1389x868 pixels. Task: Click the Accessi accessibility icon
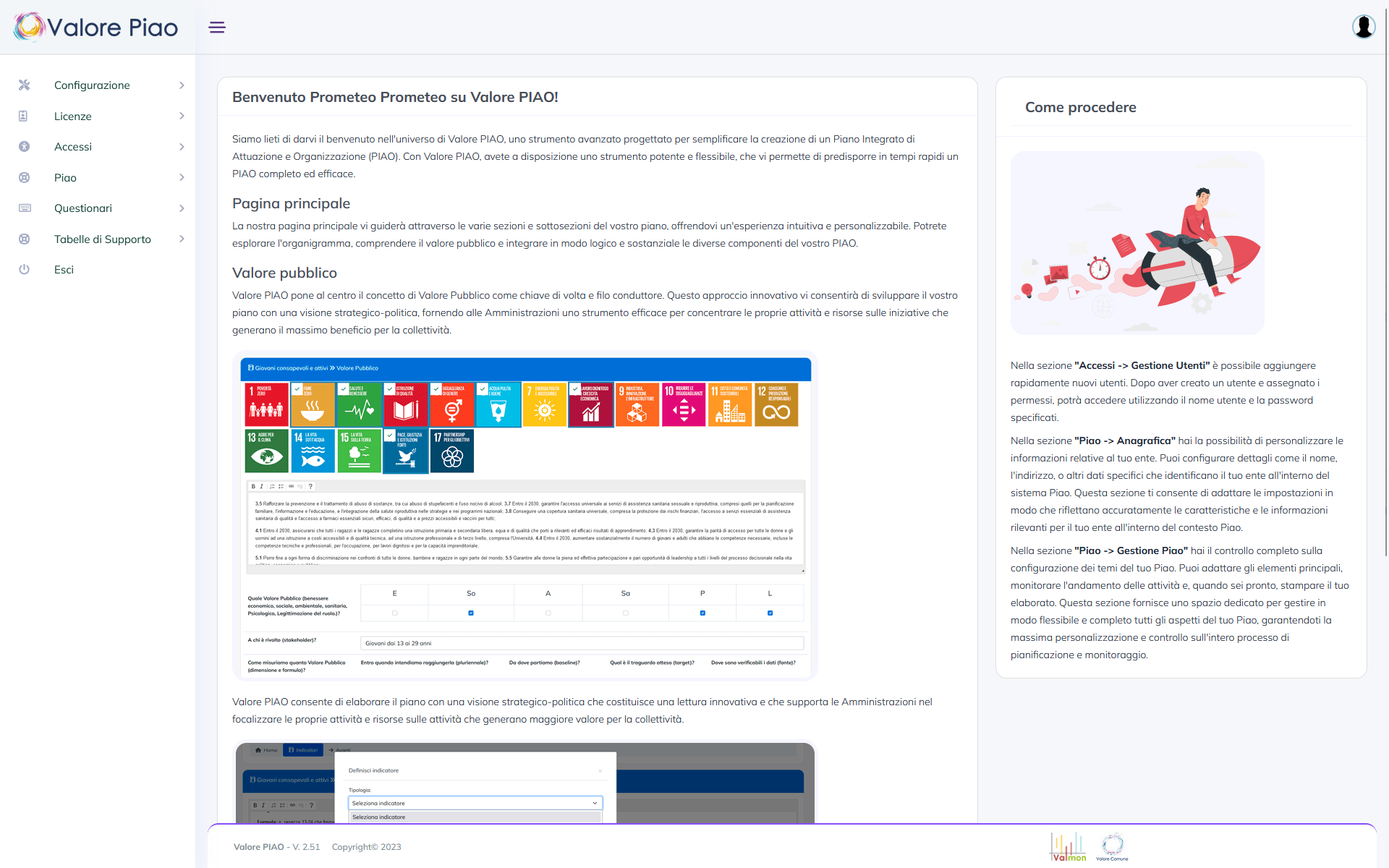(25, 147)
